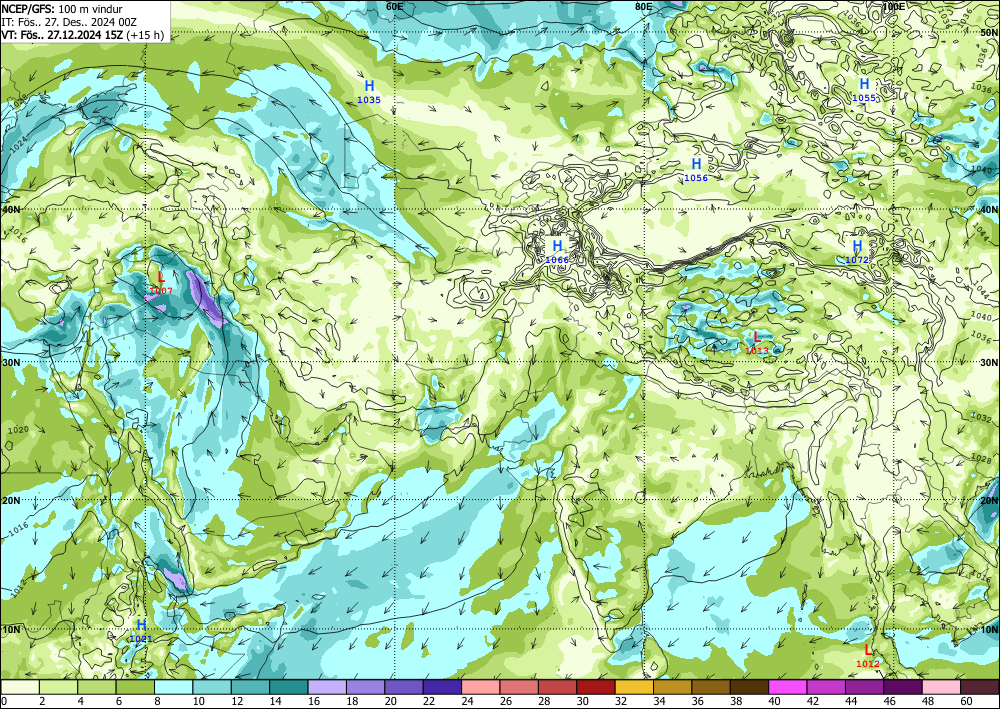Choose the 30–32 dark red legend swatch
This screenshot has height=709, width=1000.
596,687
